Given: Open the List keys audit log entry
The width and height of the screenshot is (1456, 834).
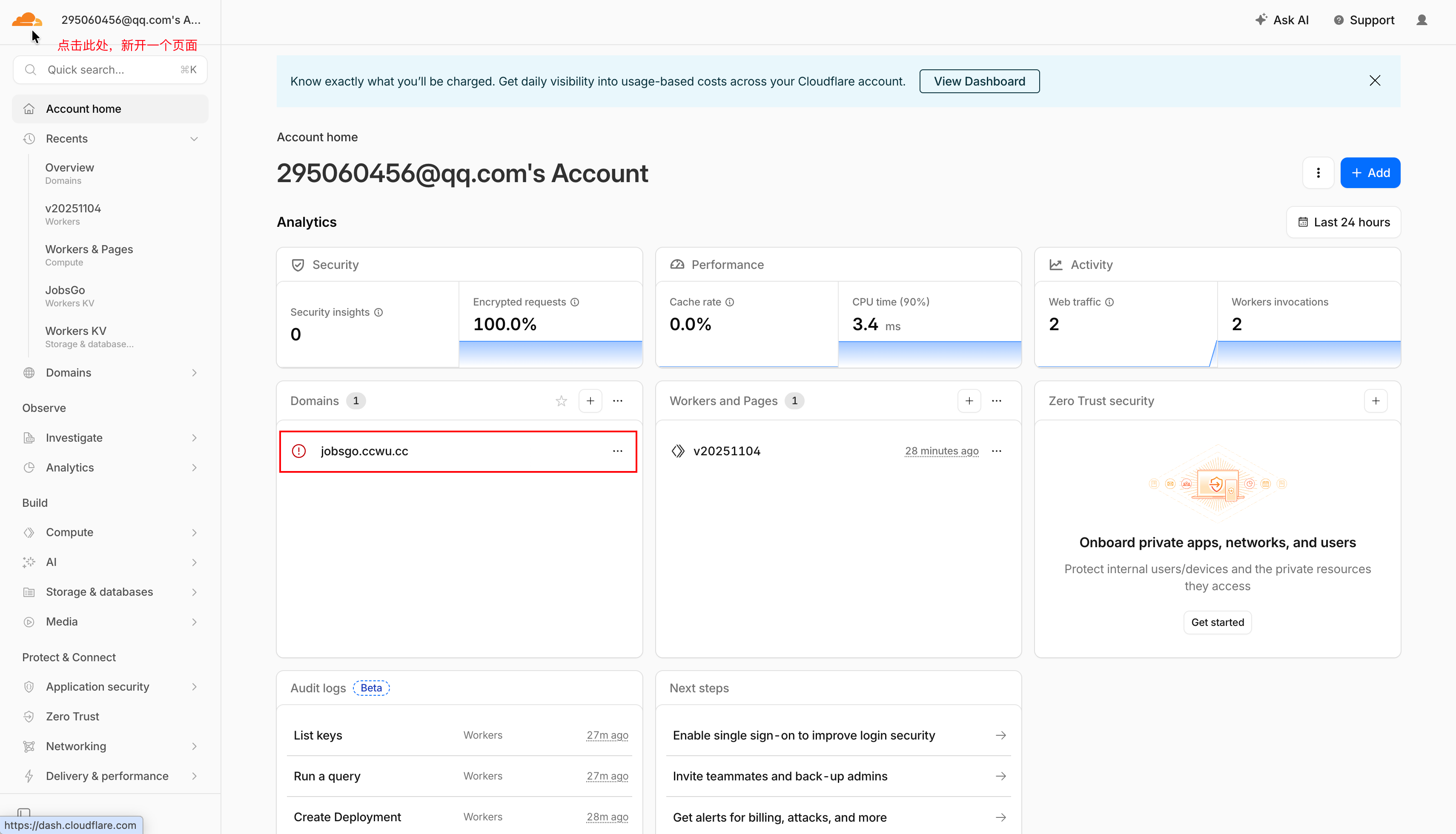Looking at the screenshot, I should (x=459, y=735).
